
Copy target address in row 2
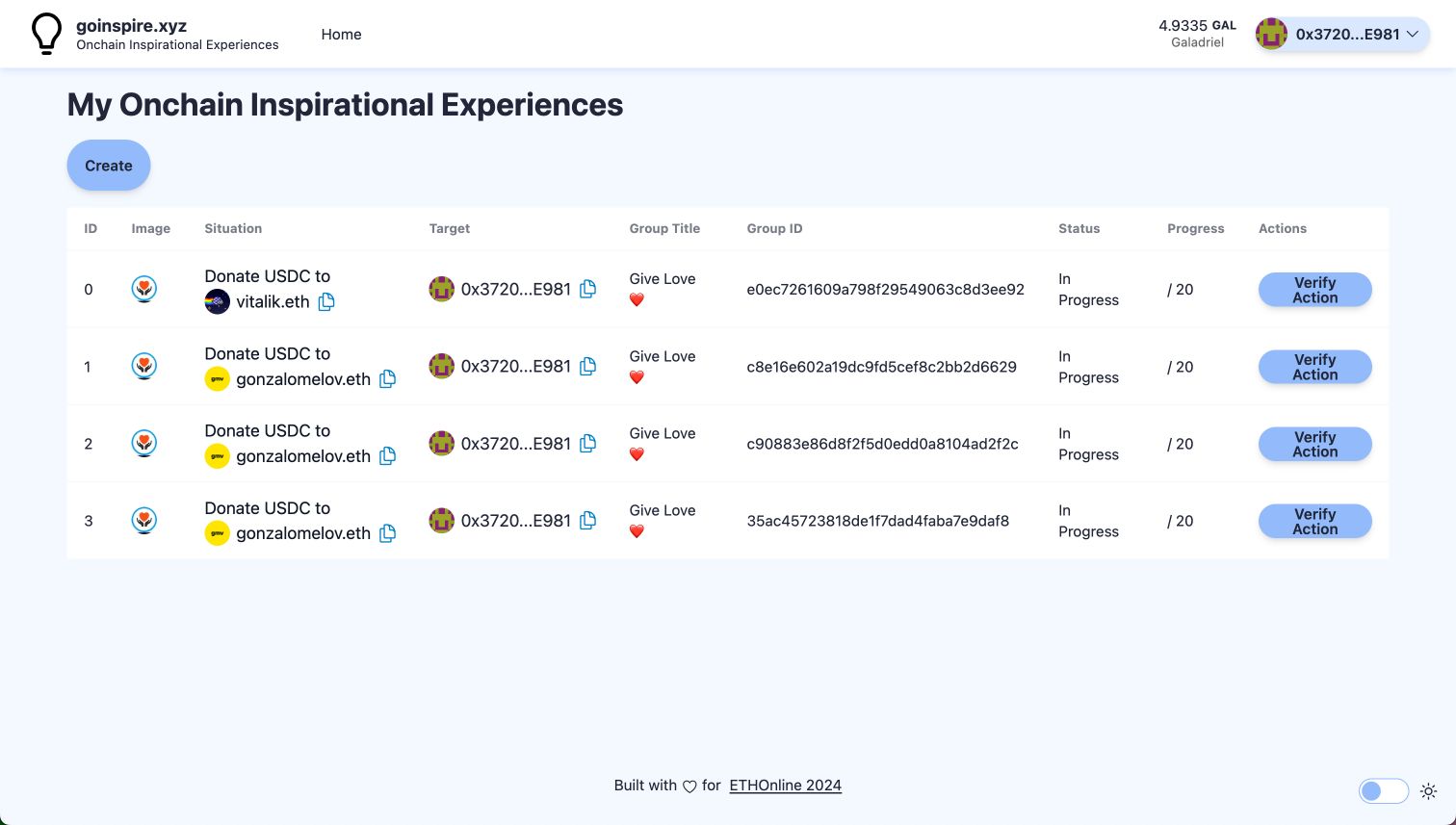(587, 443)
